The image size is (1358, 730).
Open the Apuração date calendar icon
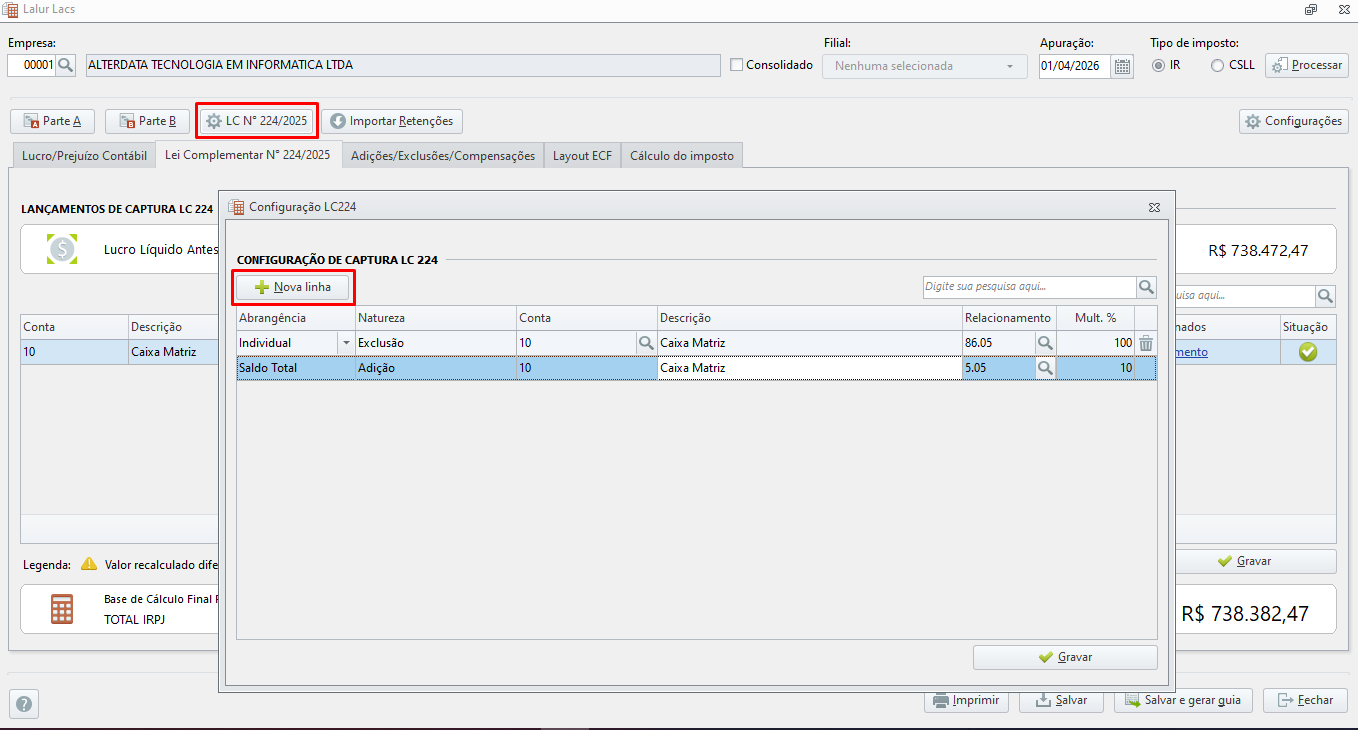coord(1122,66)
